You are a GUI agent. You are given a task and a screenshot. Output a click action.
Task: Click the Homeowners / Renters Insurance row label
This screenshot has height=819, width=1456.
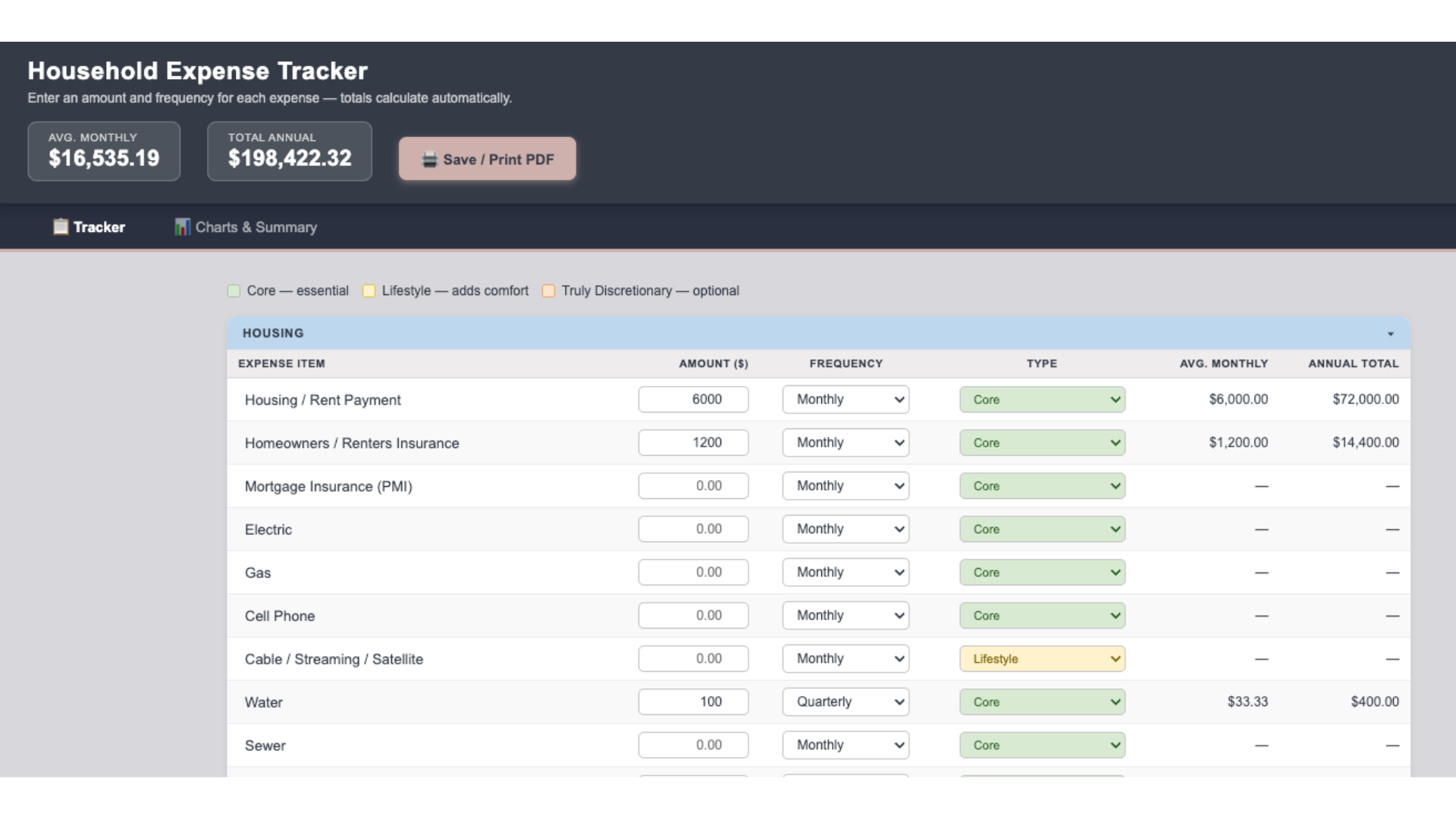pos(352,444)
